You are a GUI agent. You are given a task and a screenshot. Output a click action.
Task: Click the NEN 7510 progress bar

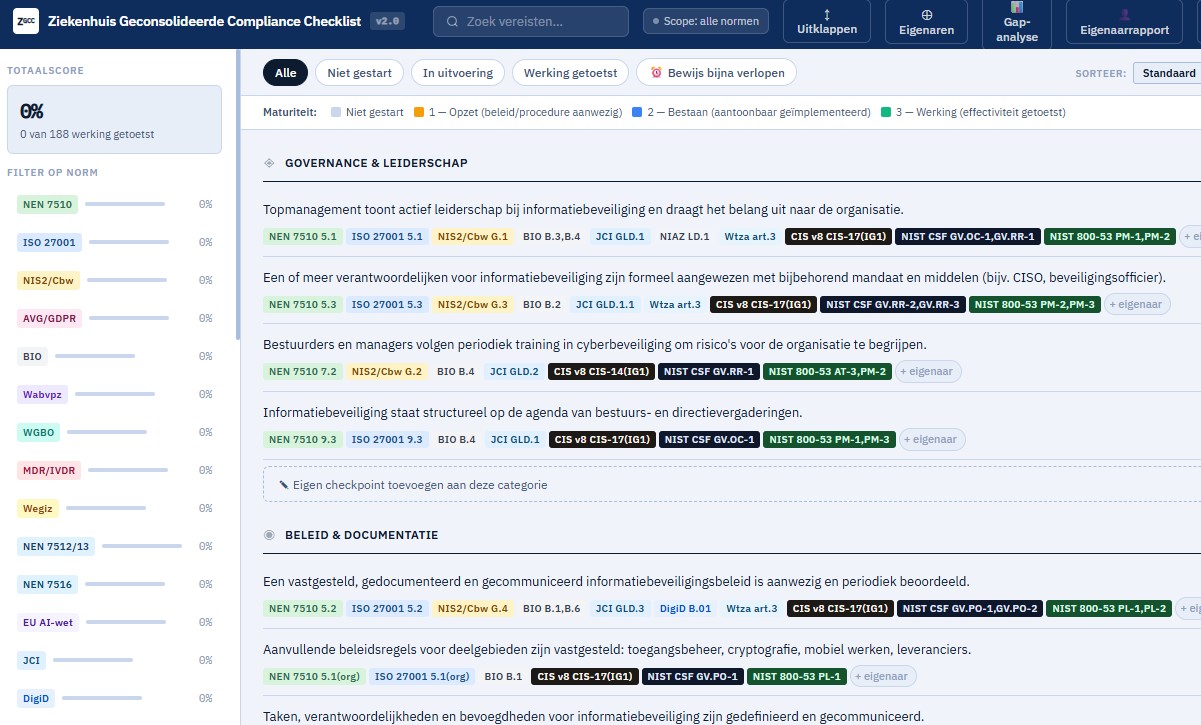pos(125,204)
